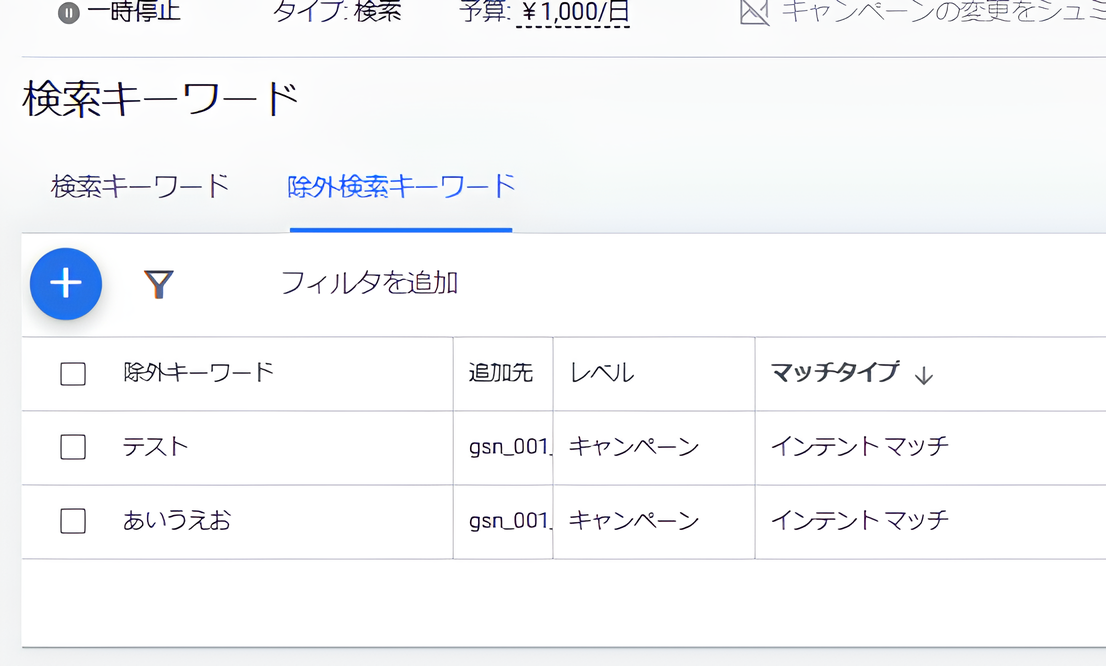
Task: Click the campaign change simulation icon
Action: point(754,12)
